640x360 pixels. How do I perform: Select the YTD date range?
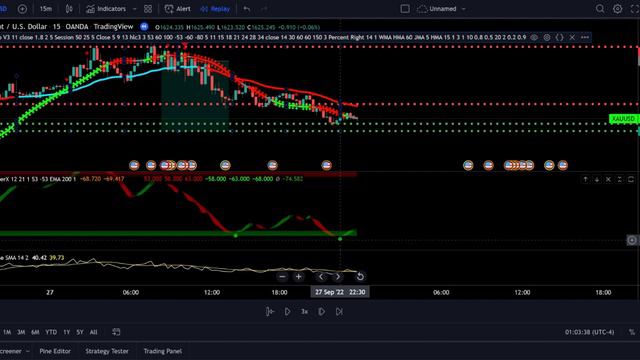point(51,332)
